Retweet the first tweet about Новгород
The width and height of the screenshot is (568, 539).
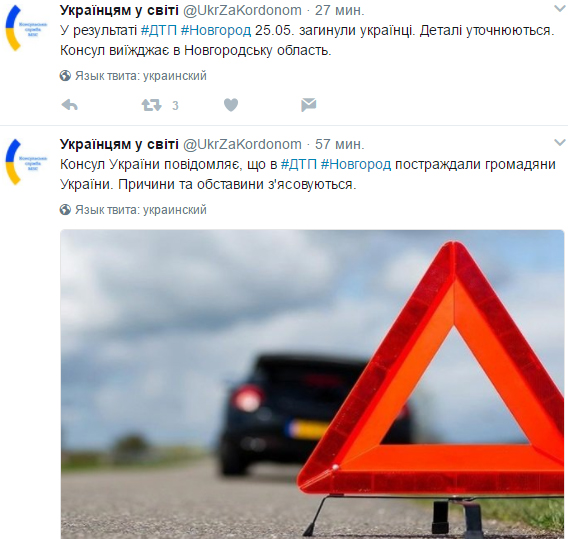coord(151,105)
